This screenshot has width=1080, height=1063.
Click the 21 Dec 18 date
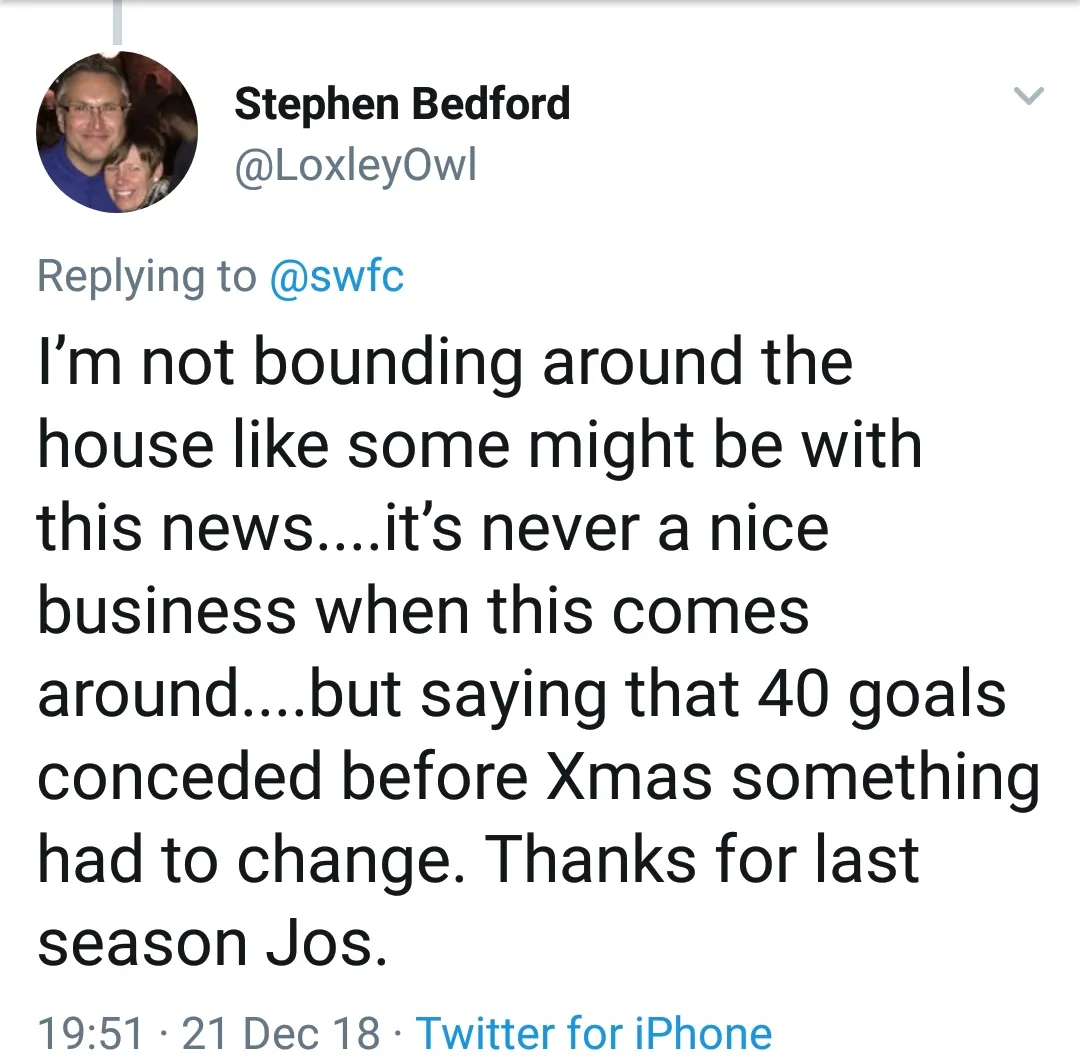pos(281,1033)
